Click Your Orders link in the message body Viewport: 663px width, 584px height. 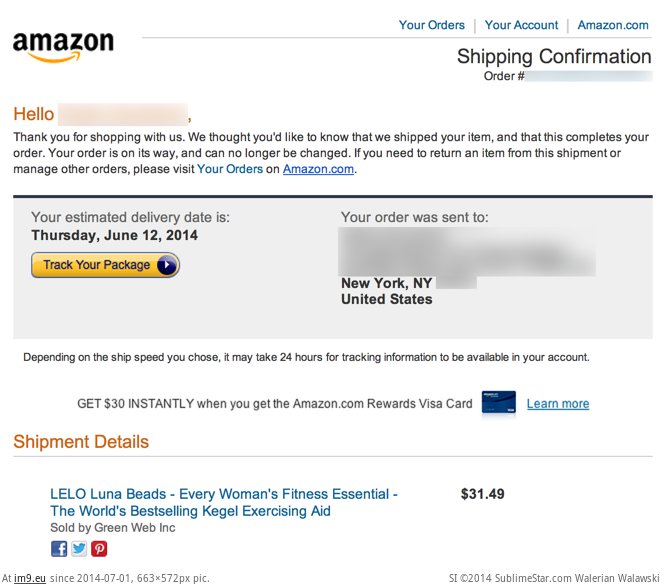(x=230, y=169)
